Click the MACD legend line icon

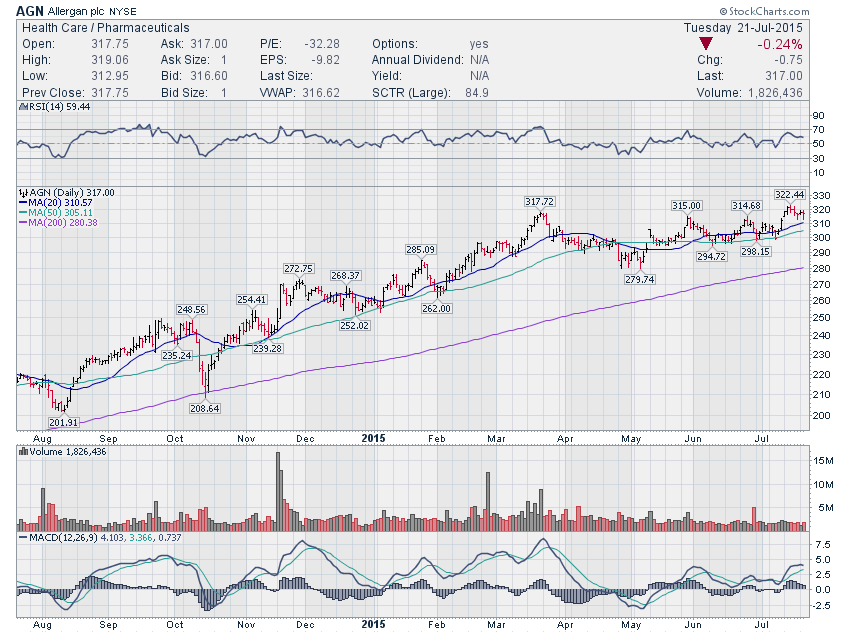pyautogui.click(x=23, y=538)
